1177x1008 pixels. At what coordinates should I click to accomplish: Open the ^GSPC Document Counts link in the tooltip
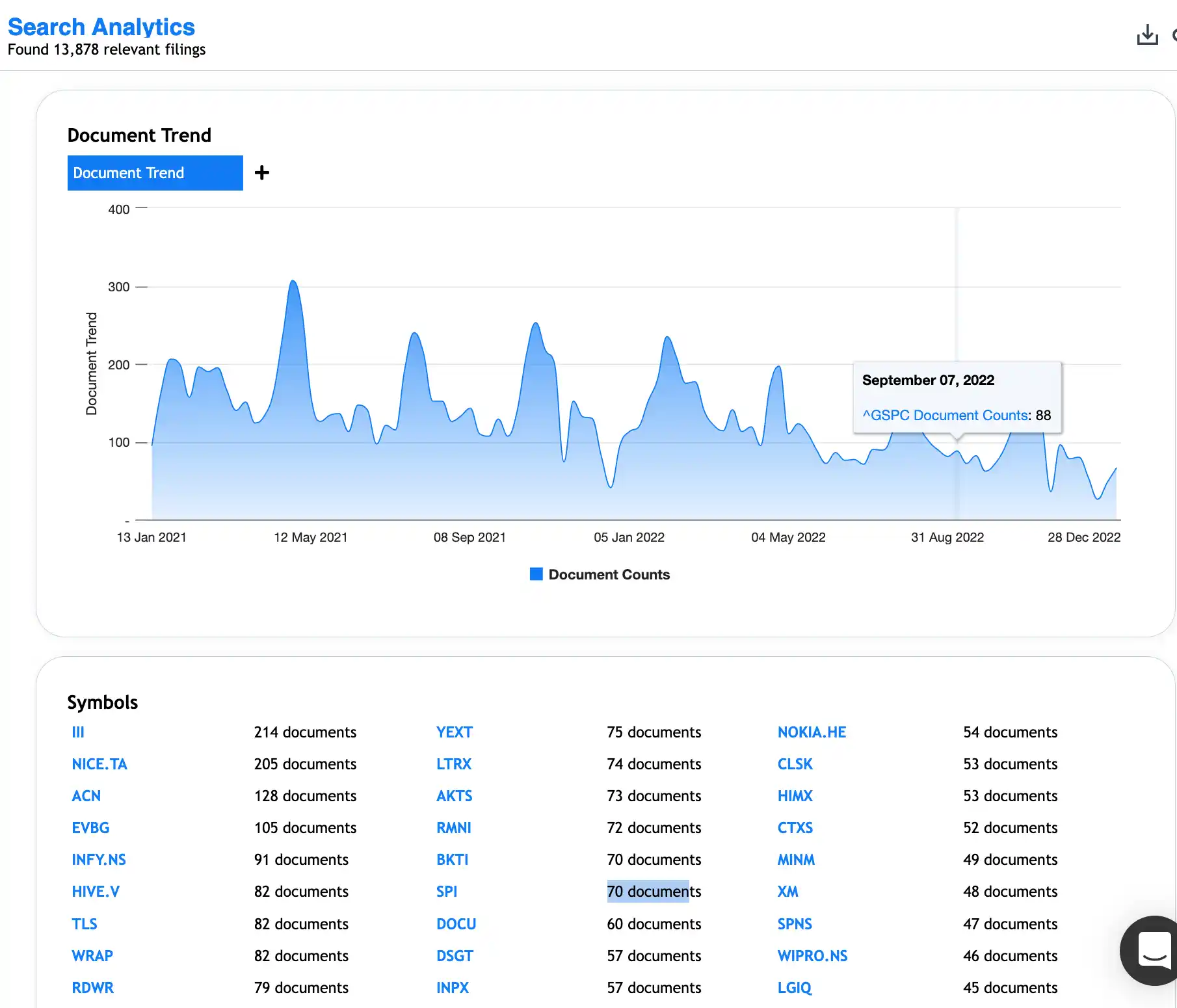pyautogui.click(x=944, y=415)
